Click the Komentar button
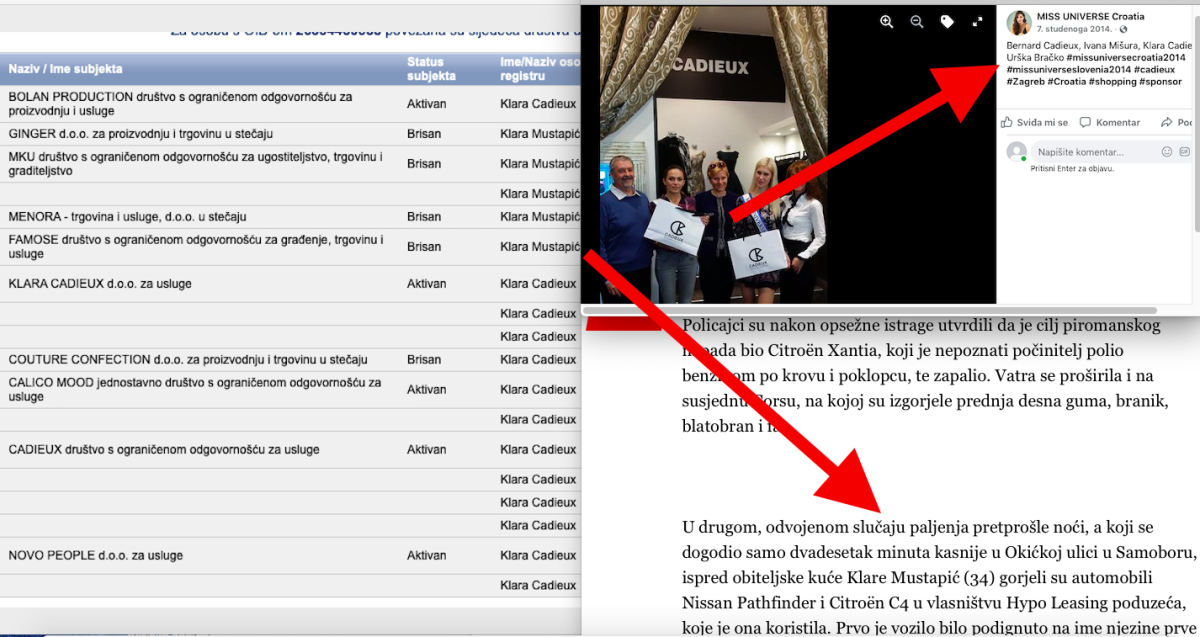Screen dimensions: 1200x637 (1110, 123)
